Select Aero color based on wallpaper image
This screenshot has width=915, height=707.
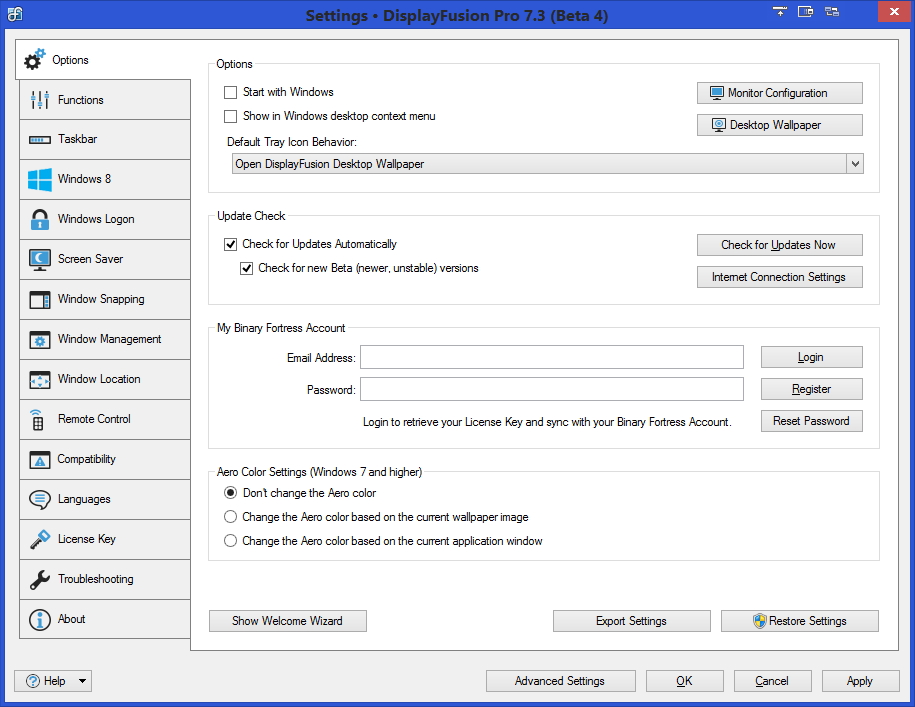231,518
